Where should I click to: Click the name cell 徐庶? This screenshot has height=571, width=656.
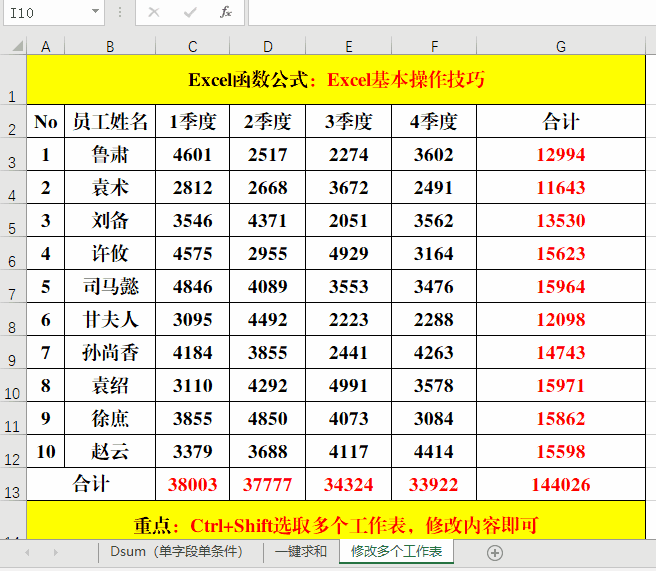click(110, 418)
